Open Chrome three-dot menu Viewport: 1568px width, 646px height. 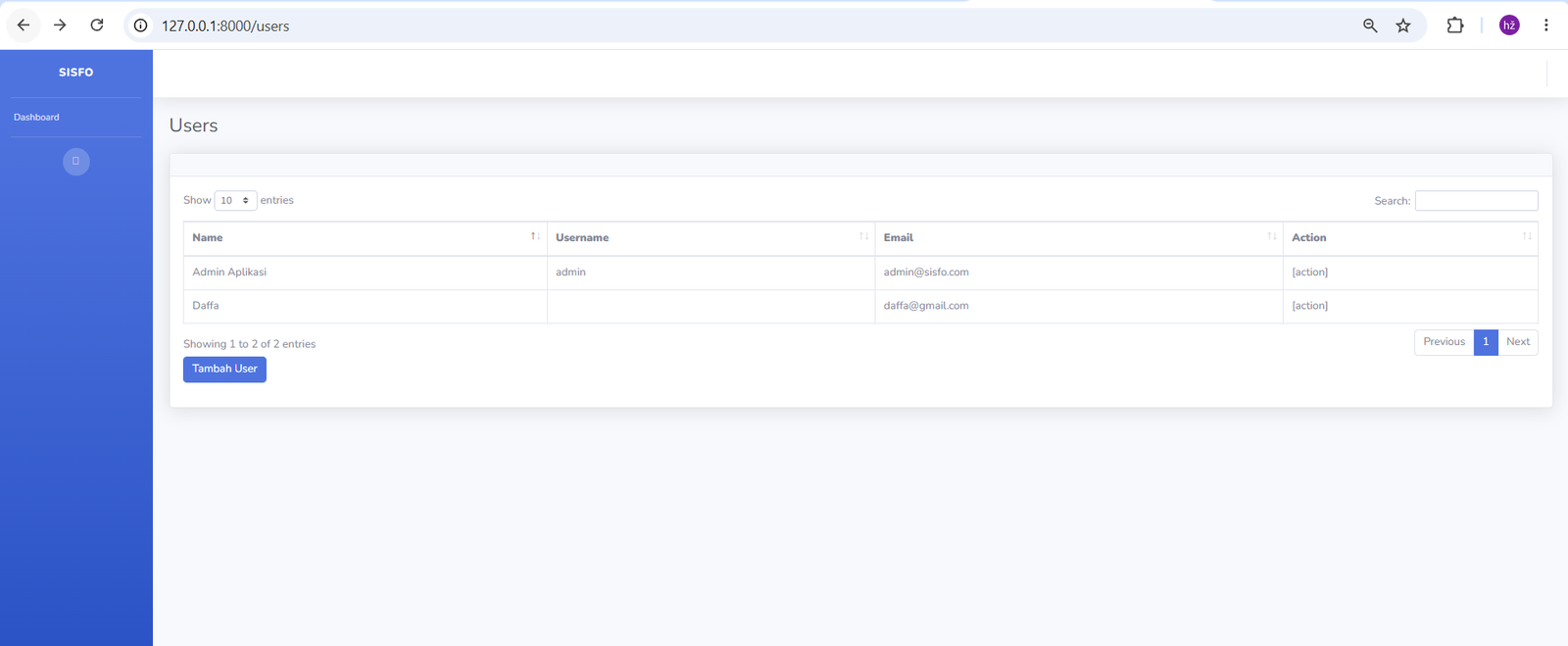click(x=1546, y=25)
